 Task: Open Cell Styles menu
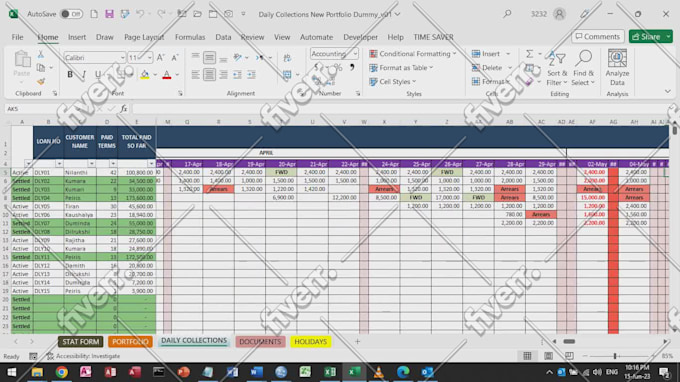pyautogui.click(x=392, y=82)
